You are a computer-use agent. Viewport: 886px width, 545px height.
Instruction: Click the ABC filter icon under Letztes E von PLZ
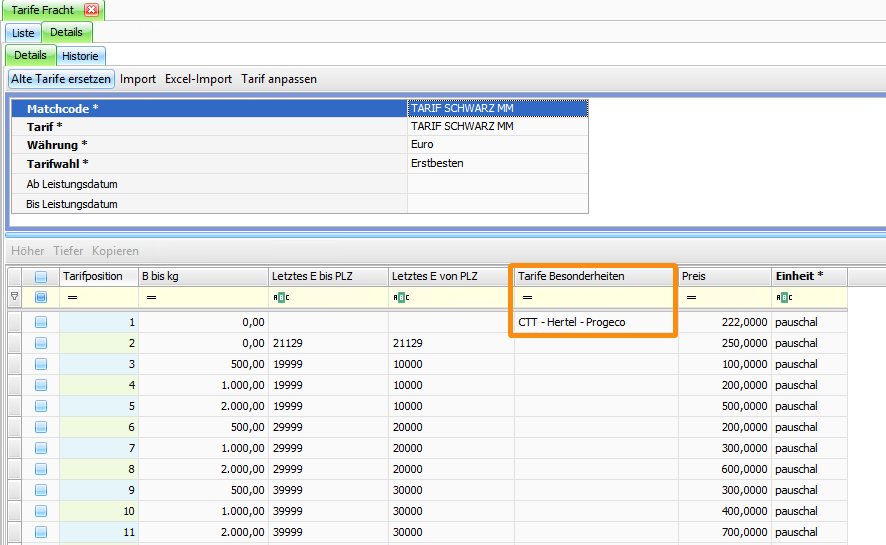point(400,297)
